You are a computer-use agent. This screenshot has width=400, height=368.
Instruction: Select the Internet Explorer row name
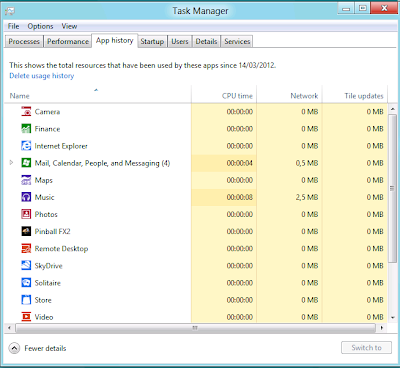pyautogui.click(x=61, y=146)
